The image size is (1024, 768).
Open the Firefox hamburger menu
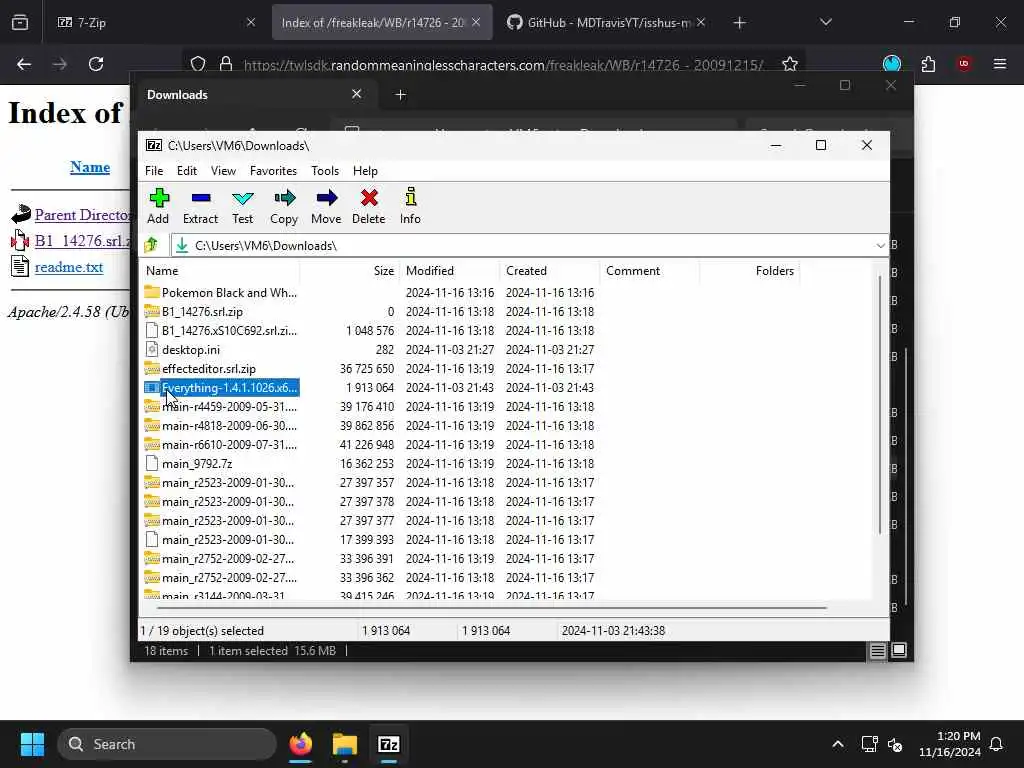[x=999, y=64]
